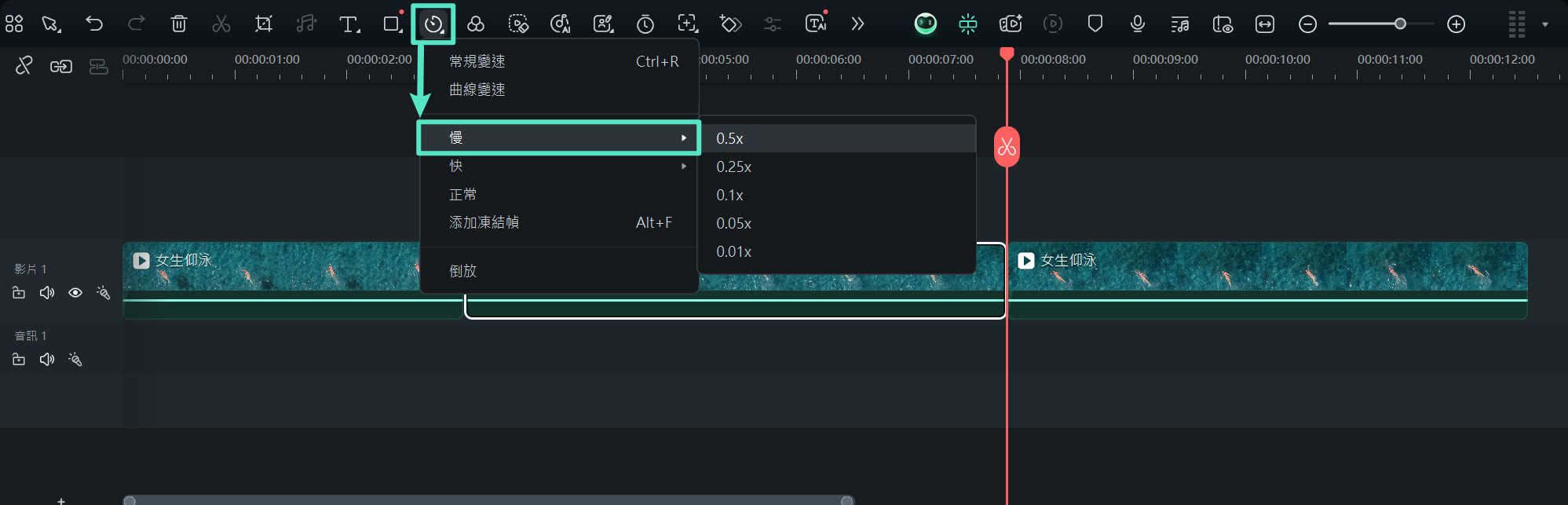
Task: Add a keyframe with diamond icon
Action: click(x=730, y=24)
